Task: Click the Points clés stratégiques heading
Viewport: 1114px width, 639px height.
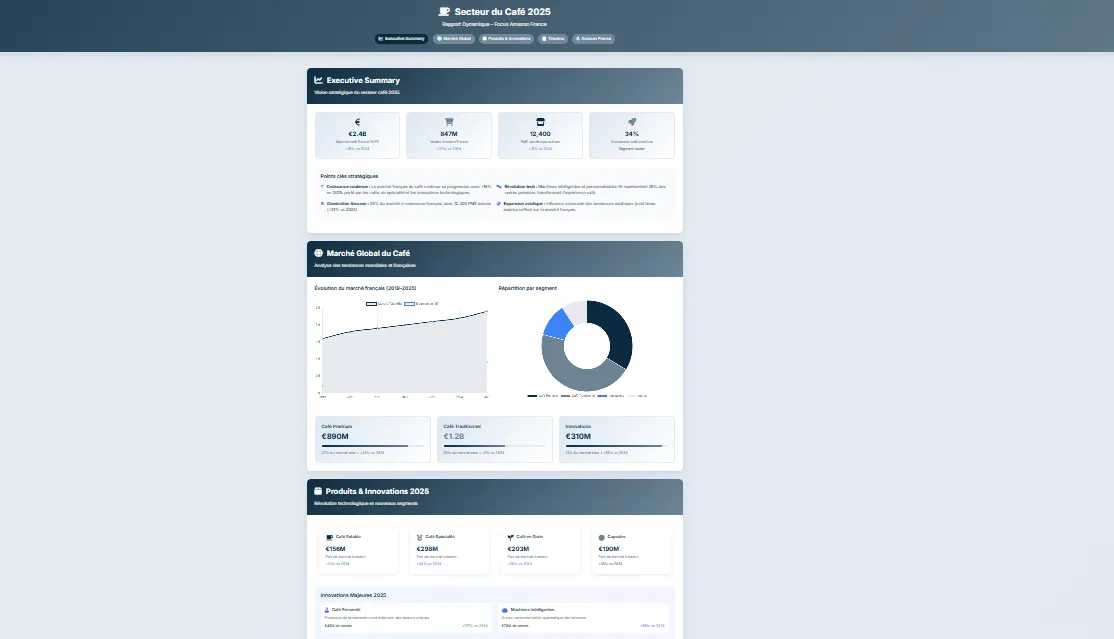Action: coord(350,176)
